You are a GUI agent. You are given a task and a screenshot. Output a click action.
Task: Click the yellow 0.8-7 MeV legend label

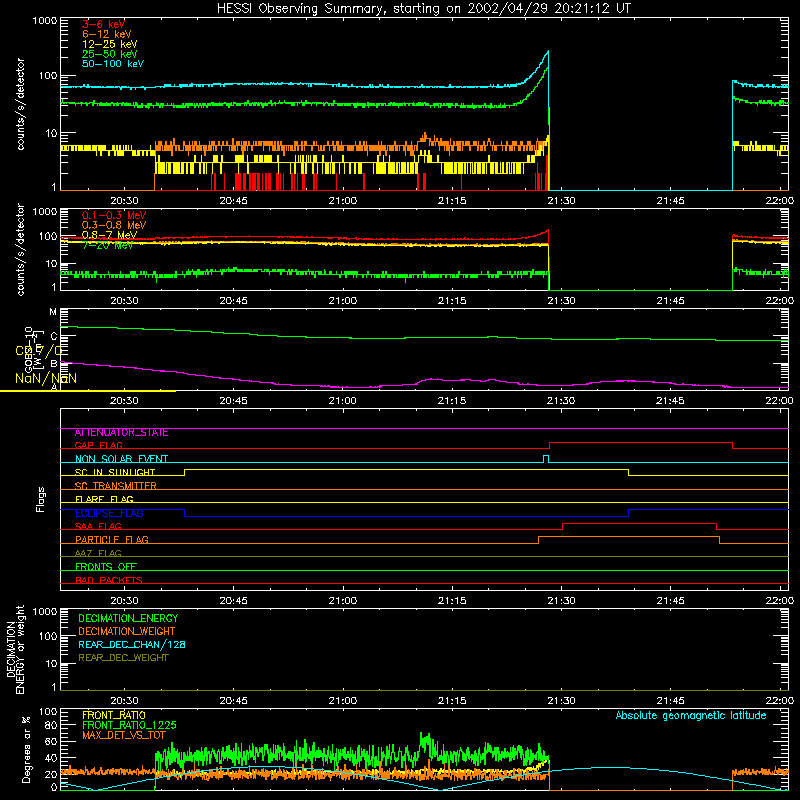[109, 235]
